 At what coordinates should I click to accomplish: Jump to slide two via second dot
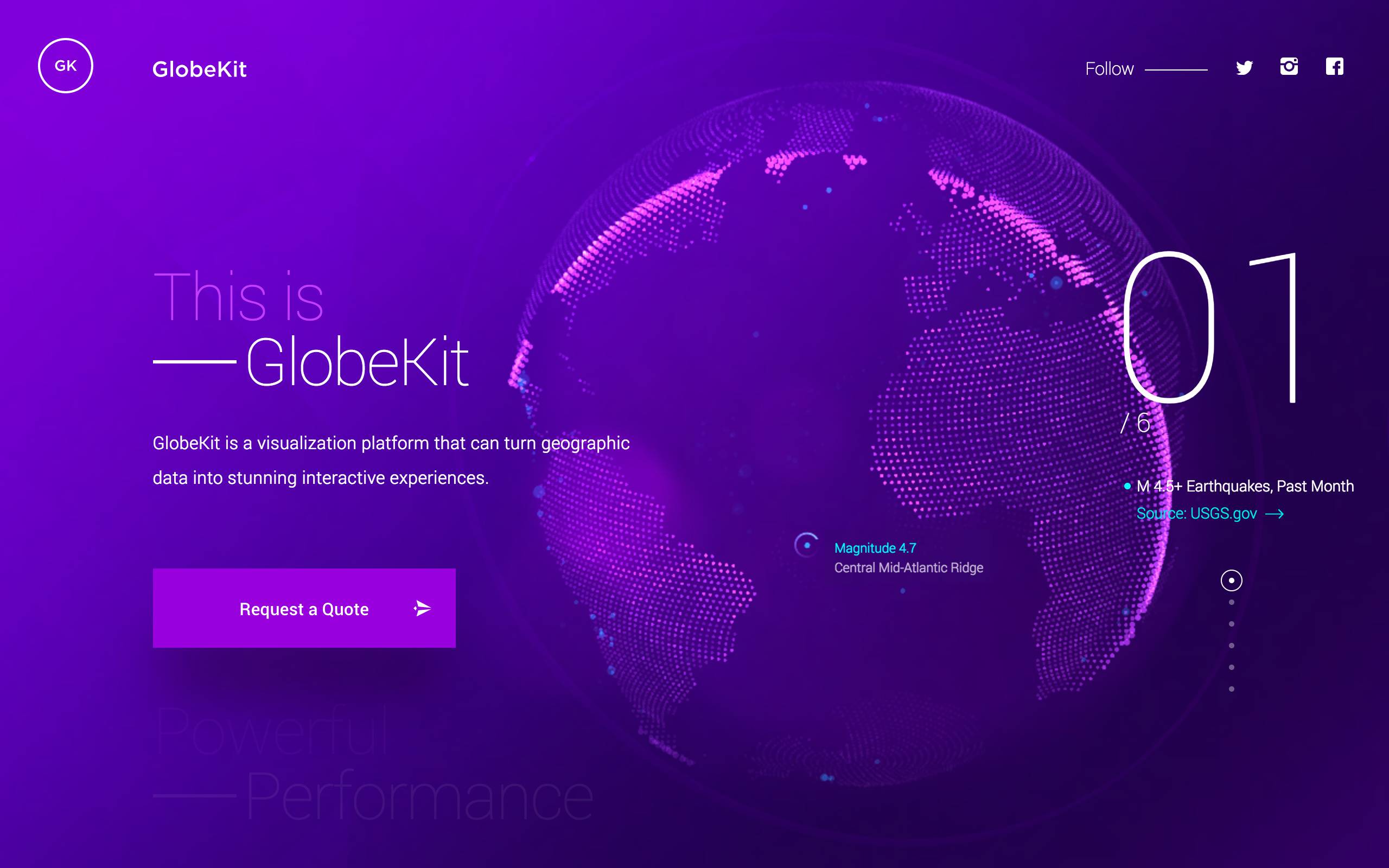[1231, 602]
